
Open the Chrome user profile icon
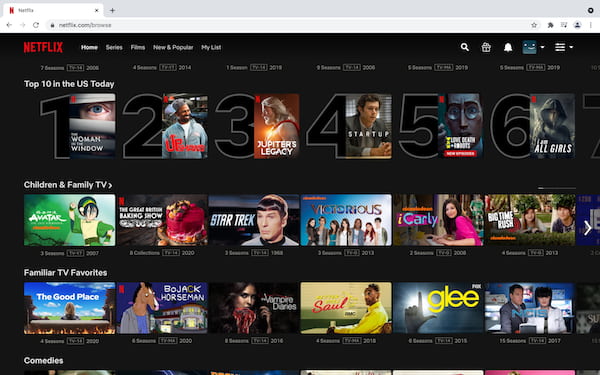point(577,25)
